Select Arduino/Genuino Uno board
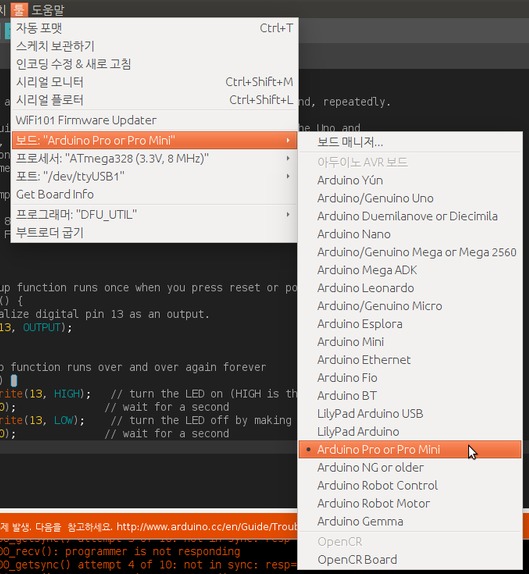529x574 pixels. click(410, 198)
